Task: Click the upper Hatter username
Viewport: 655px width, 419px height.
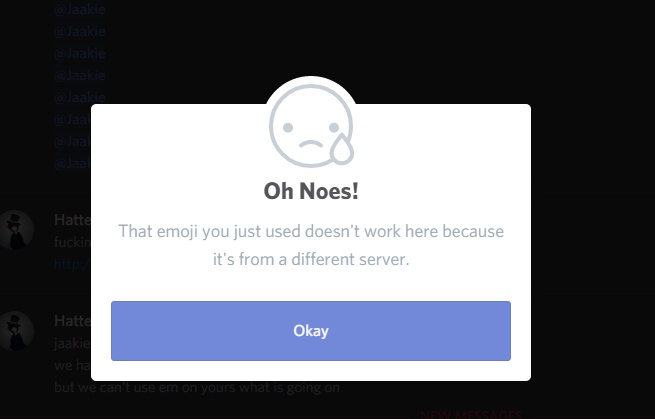Action: [x=73, y=220]
